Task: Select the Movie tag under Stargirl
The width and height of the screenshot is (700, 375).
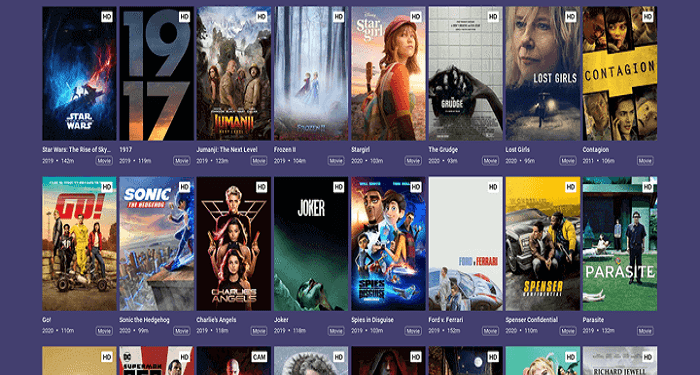Action: [x=413, y=161]
